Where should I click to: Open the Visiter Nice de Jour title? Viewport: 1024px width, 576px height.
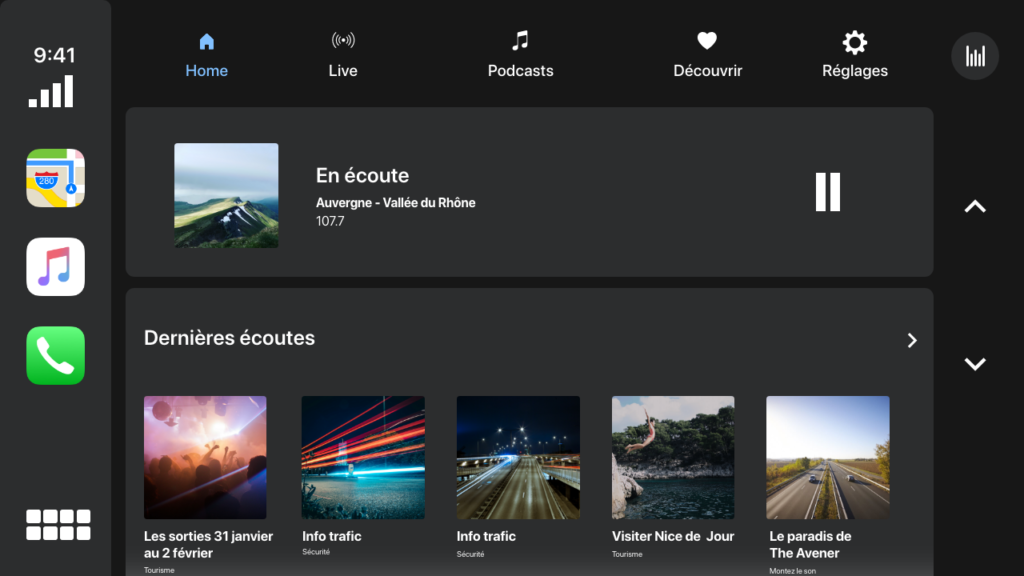(x=672, y=536)
